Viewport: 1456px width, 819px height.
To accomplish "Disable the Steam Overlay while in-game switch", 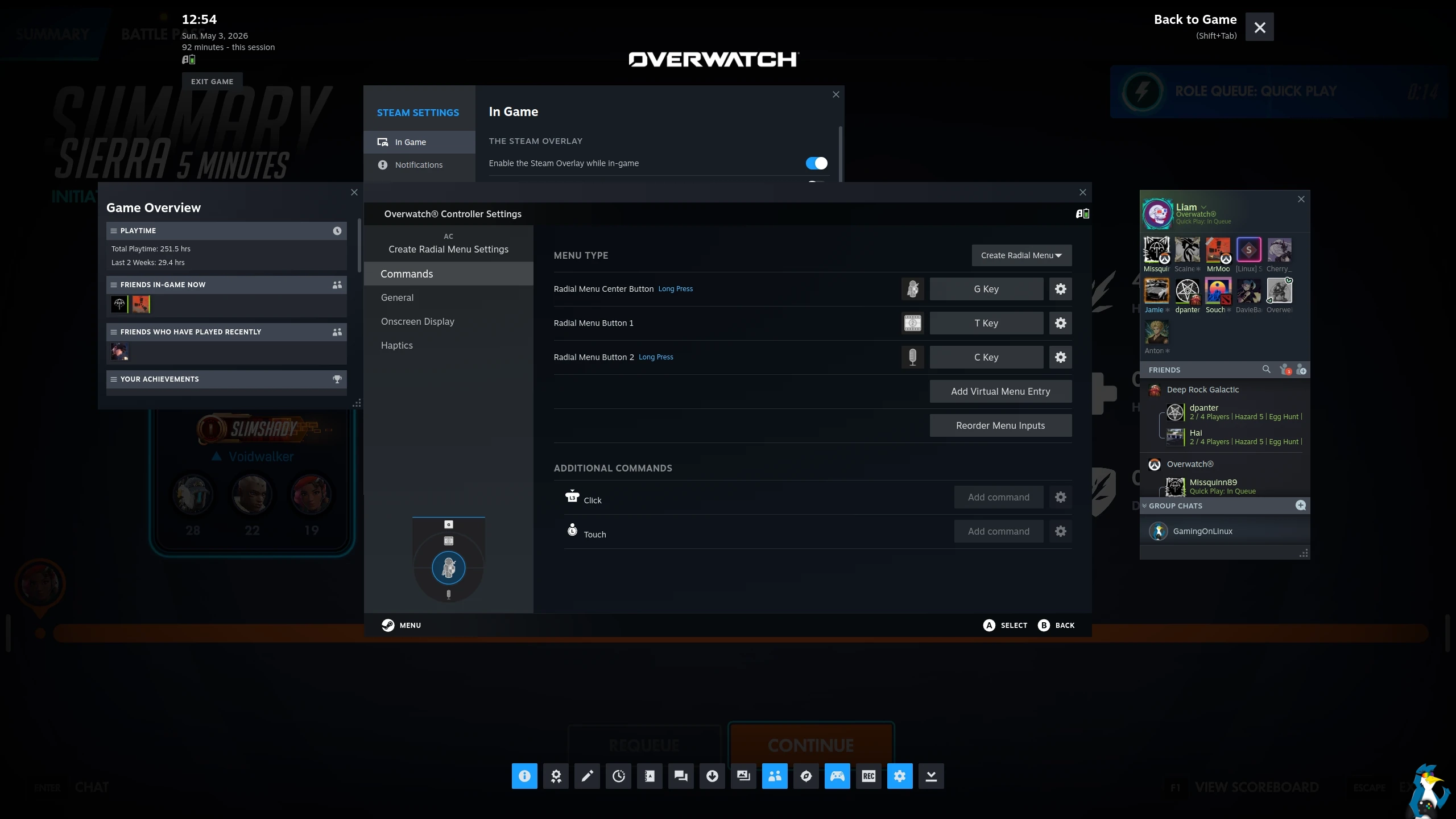I will pyautogui.click(x=816, y=163).
